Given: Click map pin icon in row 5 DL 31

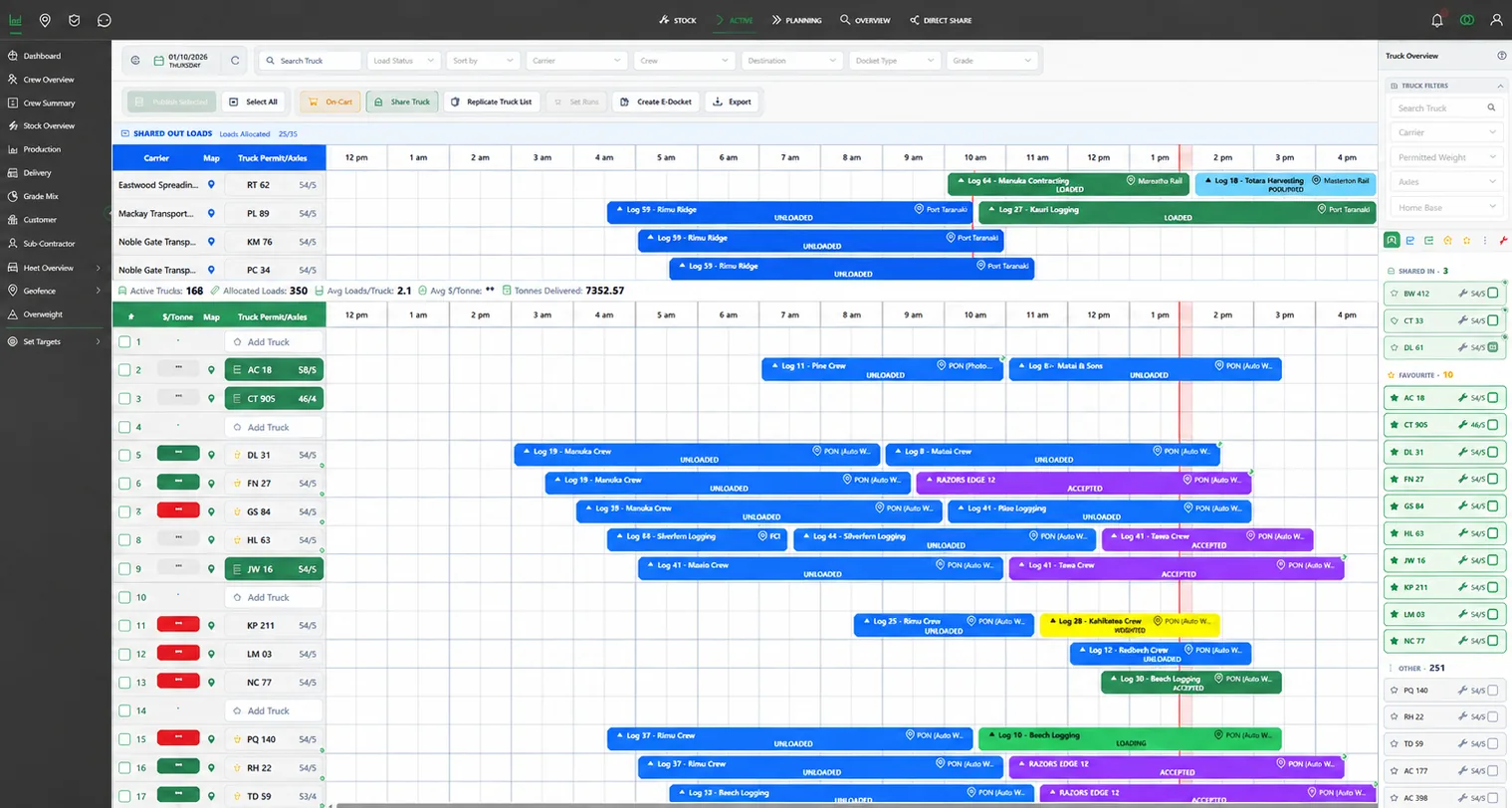Looking at the screenshot, I should click(x=211, y=455).
